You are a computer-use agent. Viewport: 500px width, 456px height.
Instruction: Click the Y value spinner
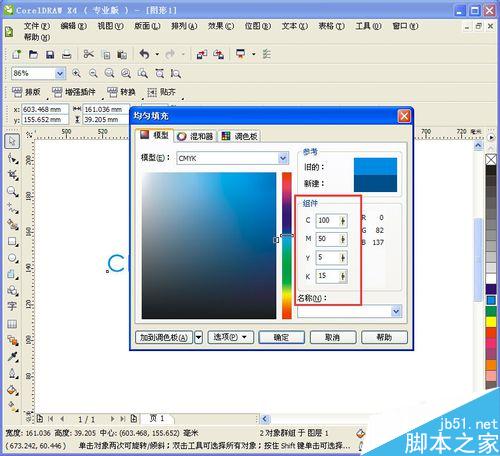[343, 257]
